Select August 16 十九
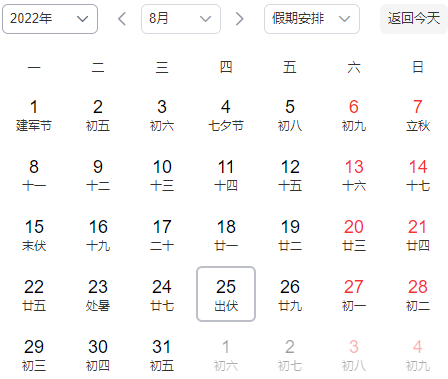The width and height of the screenshot is (448, 379). pyautogui.click(x=98, y=236)
